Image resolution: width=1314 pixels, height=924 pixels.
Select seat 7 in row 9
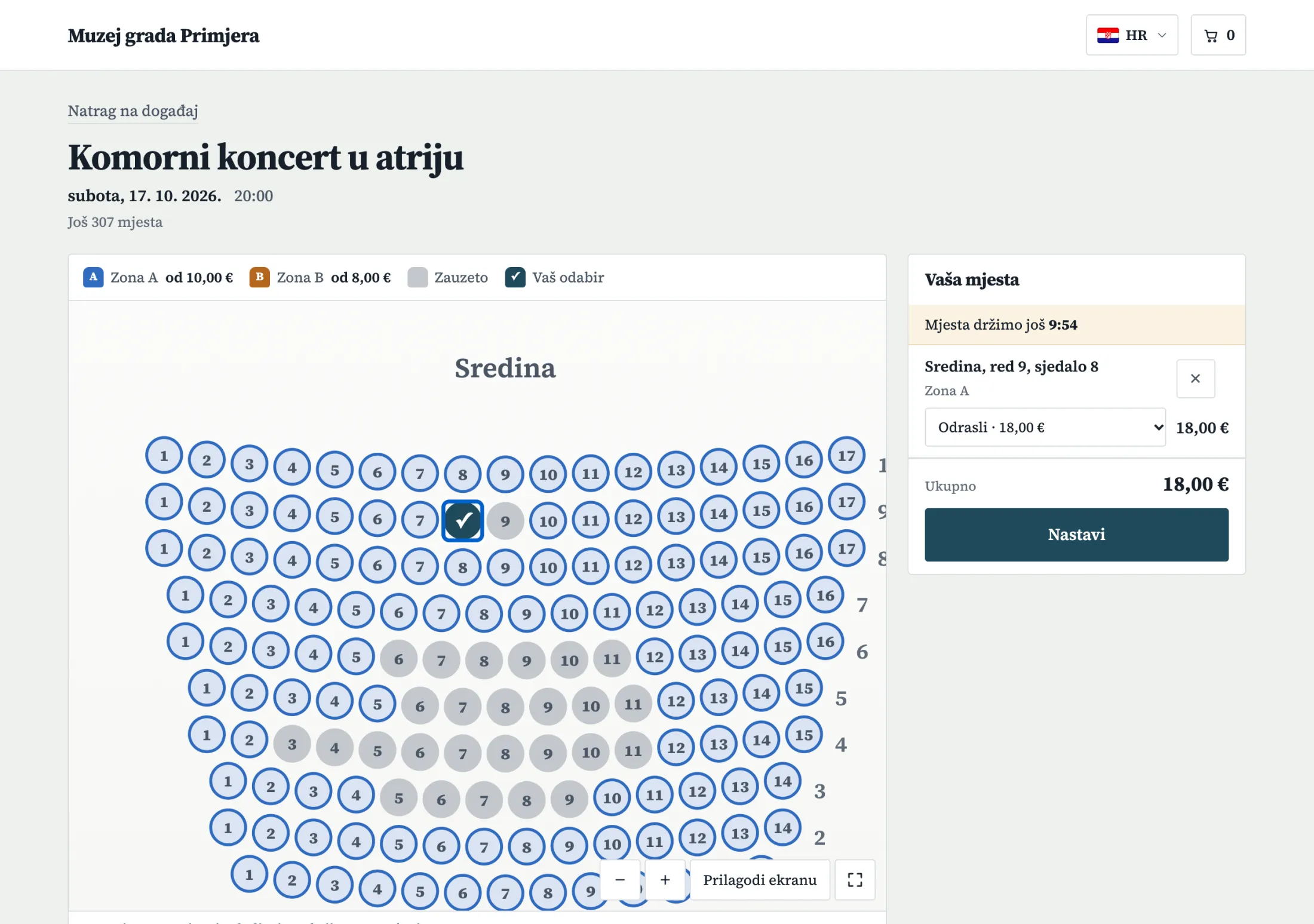(x=420, y=520)
